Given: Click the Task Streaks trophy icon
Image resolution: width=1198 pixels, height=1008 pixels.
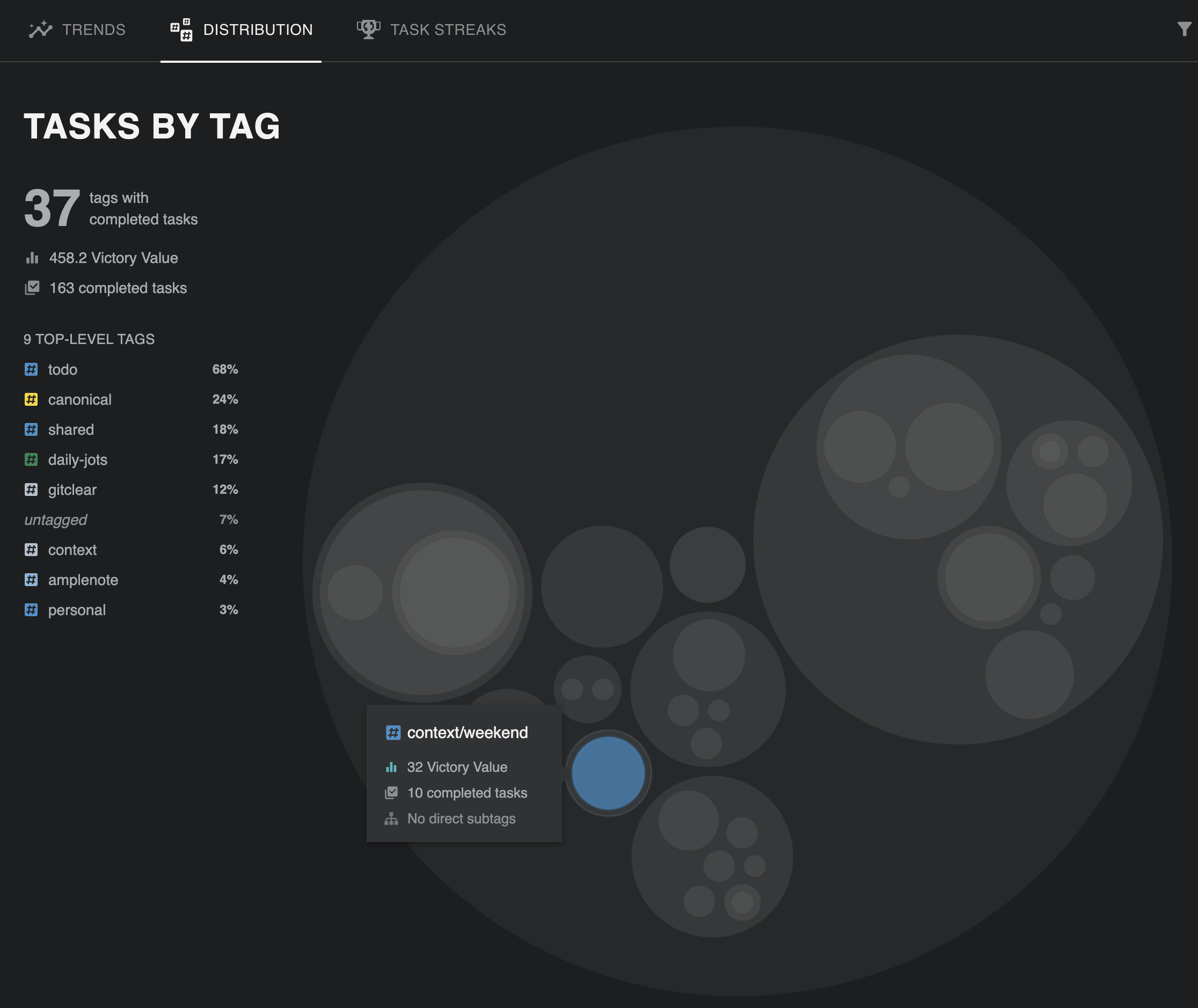Looking at the screenshot, I should (x=369, y=29).
